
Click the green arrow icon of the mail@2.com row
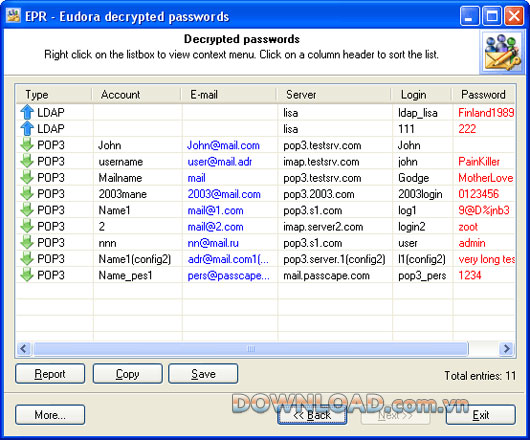27,226
